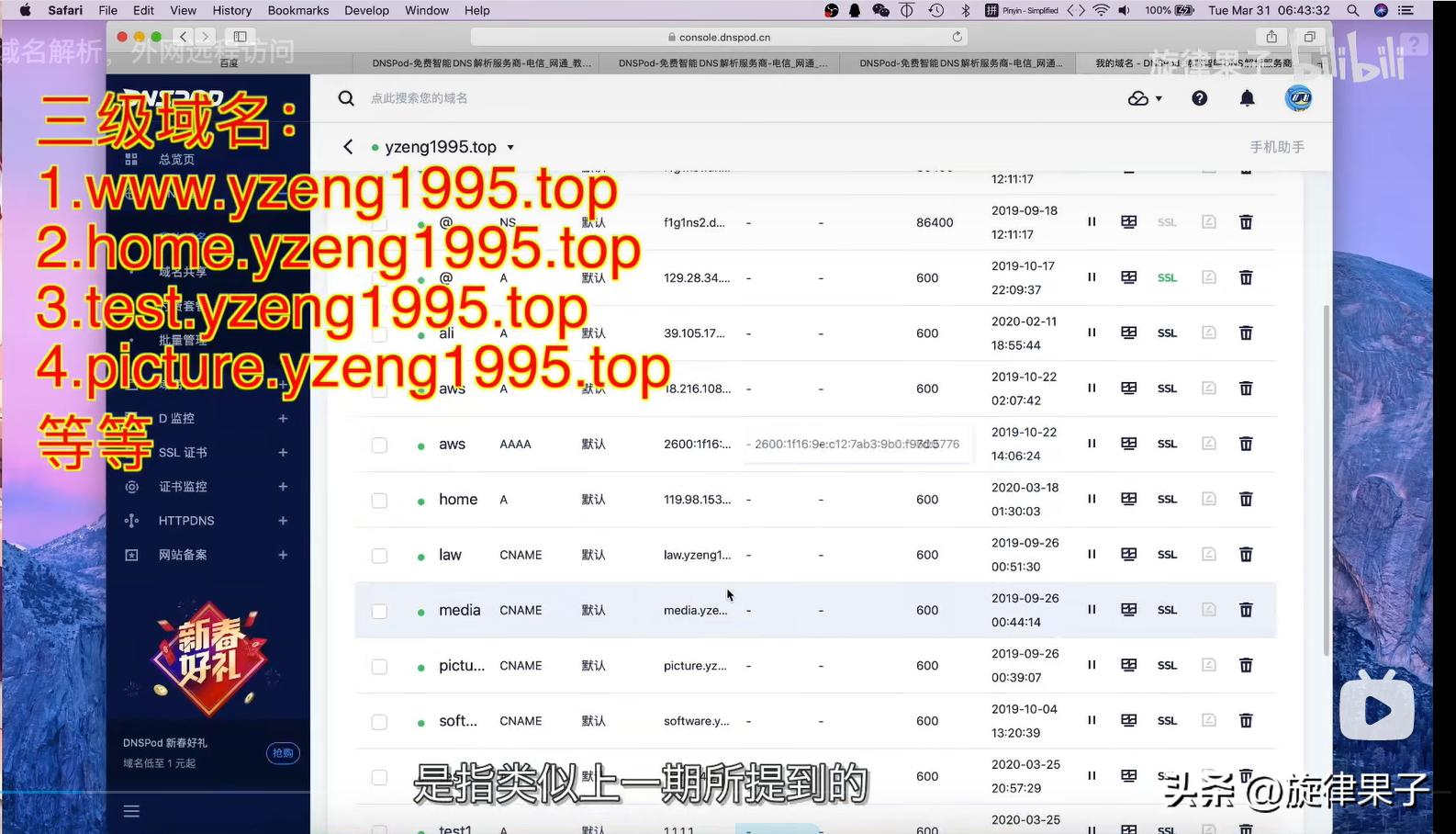
Task: Click the TTL 86400 cell
Action: click(935, 222)
